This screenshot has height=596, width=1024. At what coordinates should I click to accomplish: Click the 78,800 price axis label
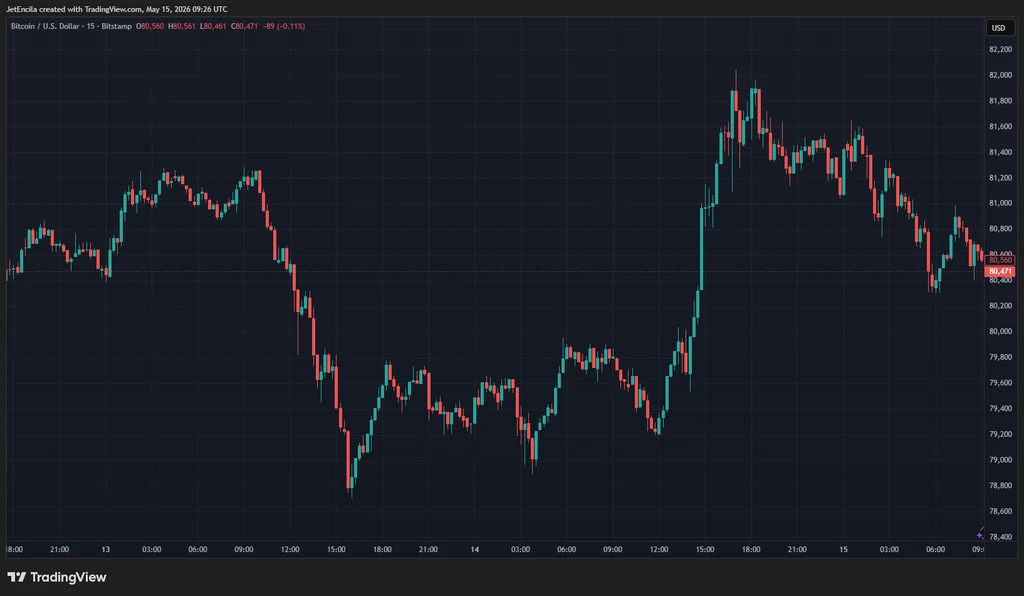[1000, 486]
